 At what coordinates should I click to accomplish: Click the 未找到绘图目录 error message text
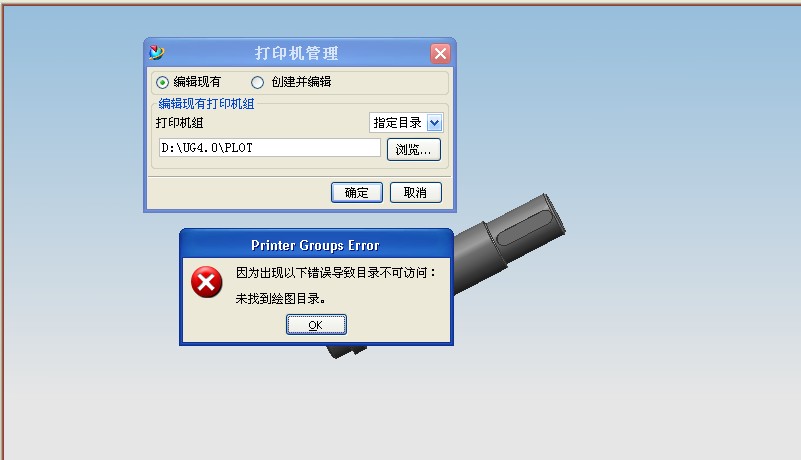click(280, 298)
